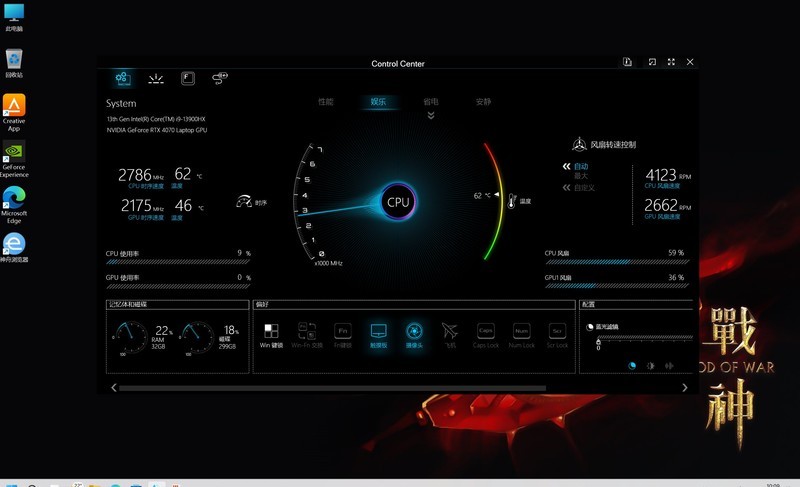Open the Creative App desktop shortcut

14,113
